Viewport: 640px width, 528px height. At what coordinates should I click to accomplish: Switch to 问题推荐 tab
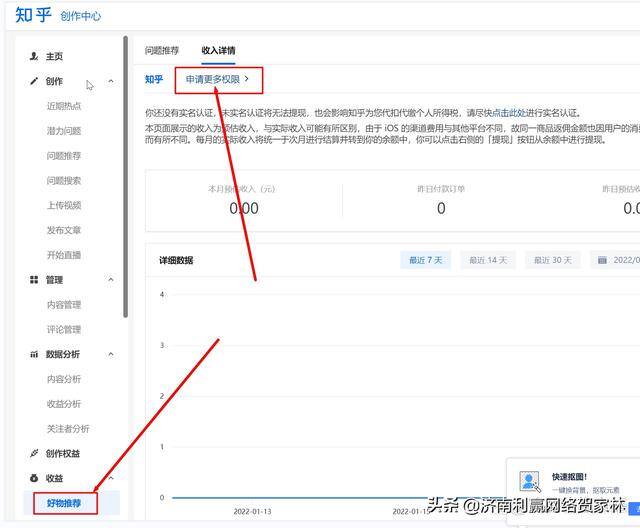tap(162, 51)
